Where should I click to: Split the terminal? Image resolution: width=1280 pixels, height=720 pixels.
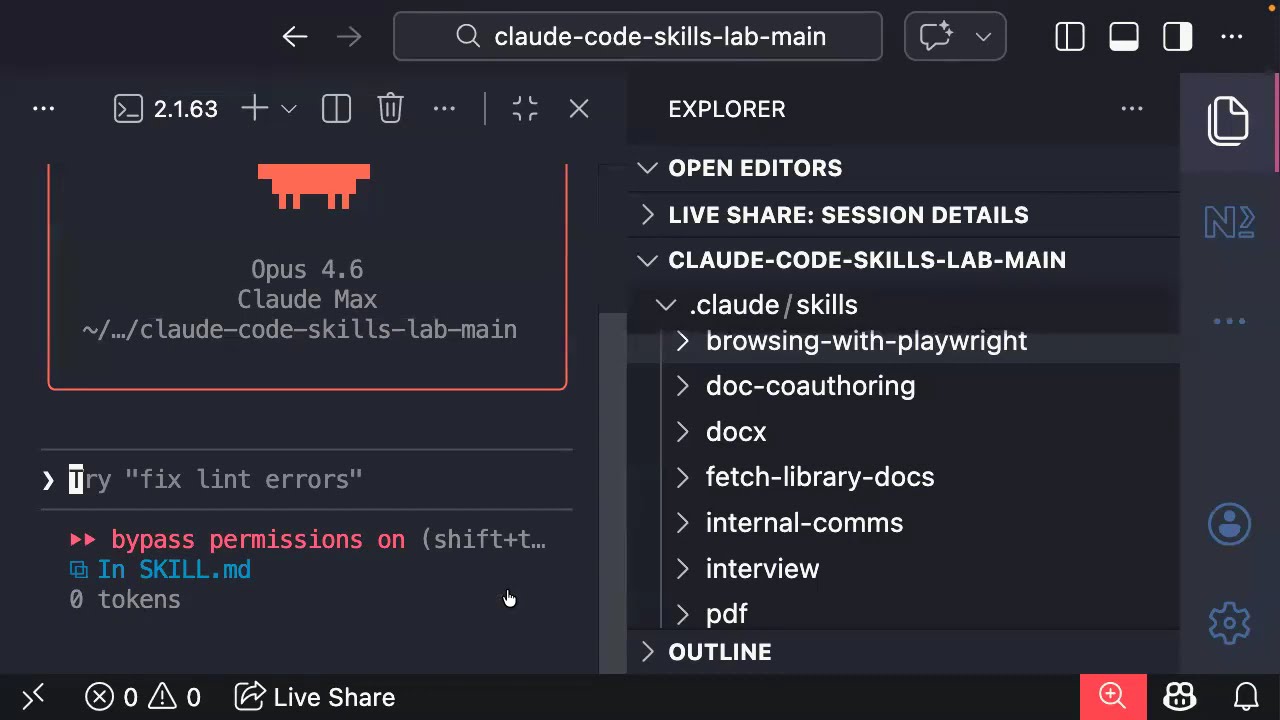[336, 109]
